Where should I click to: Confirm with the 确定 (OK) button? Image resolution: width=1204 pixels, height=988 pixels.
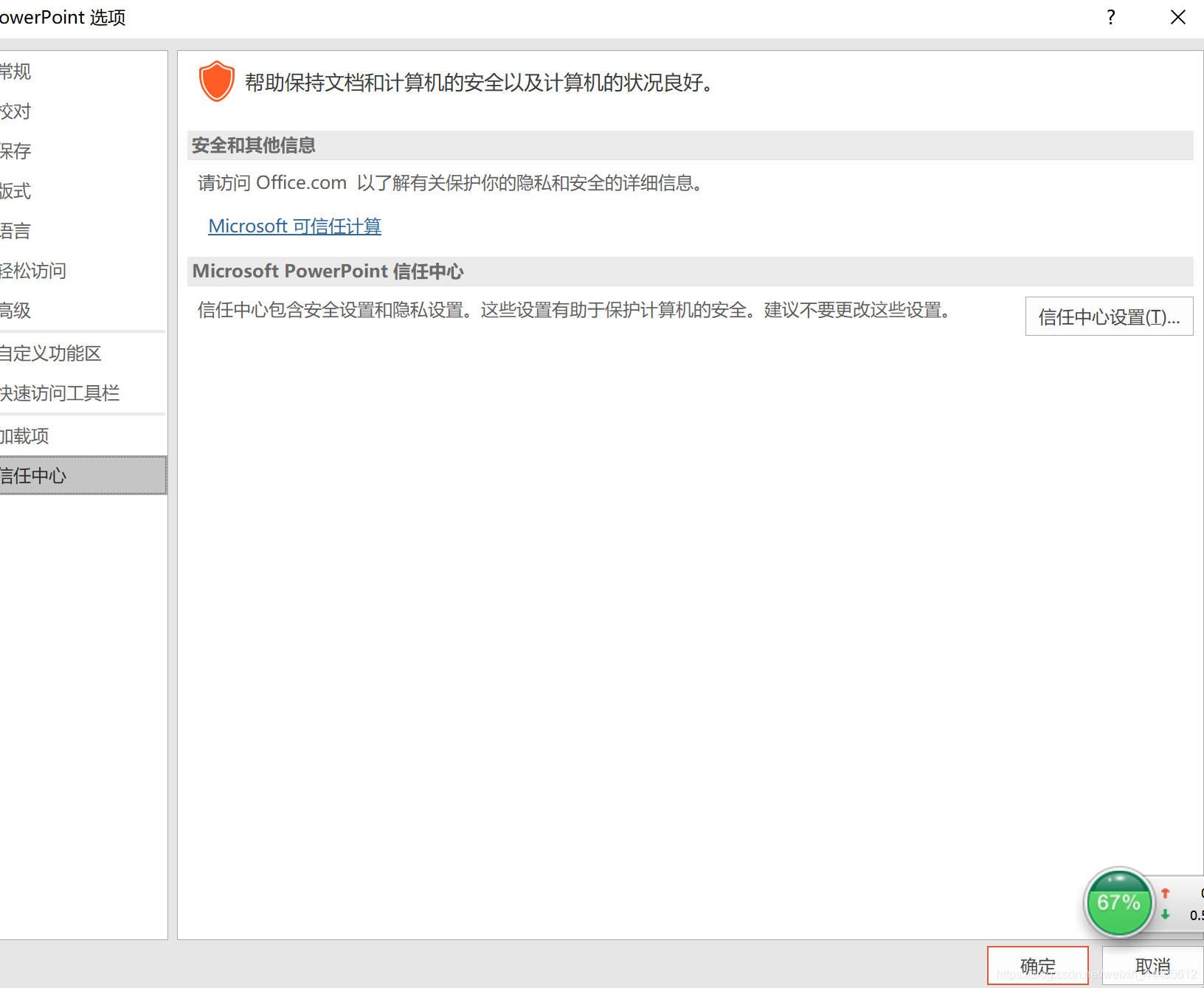tap(1038, 966)
